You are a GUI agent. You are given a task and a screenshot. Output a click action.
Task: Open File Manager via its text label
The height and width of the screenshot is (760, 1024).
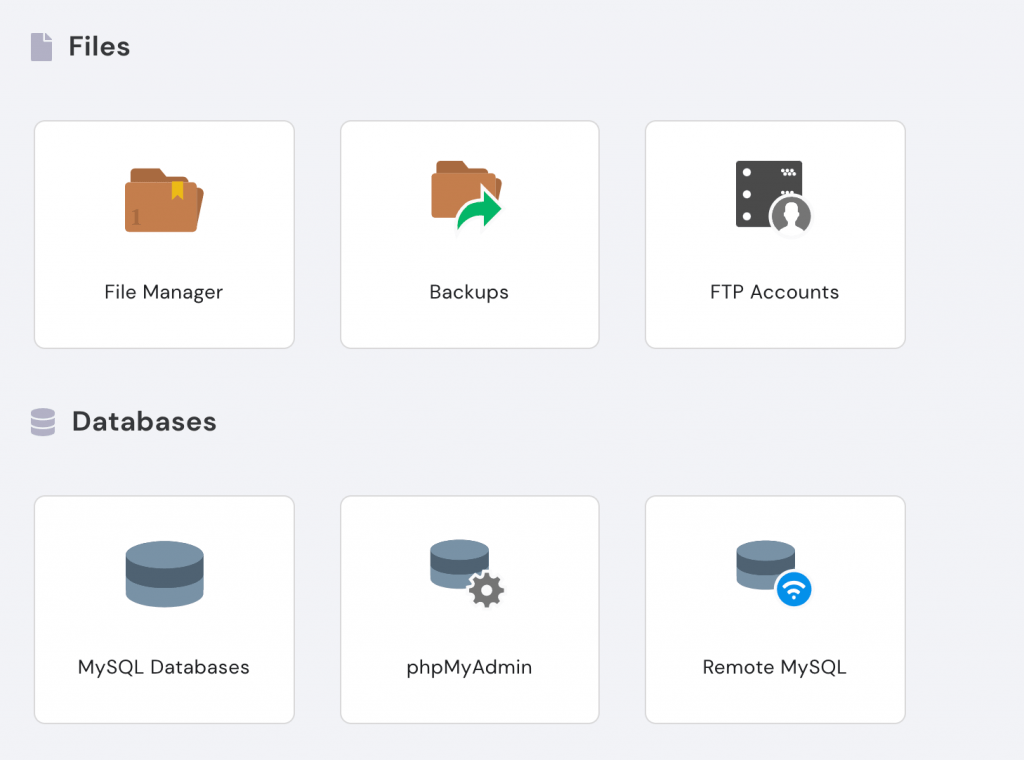point(164,293)
